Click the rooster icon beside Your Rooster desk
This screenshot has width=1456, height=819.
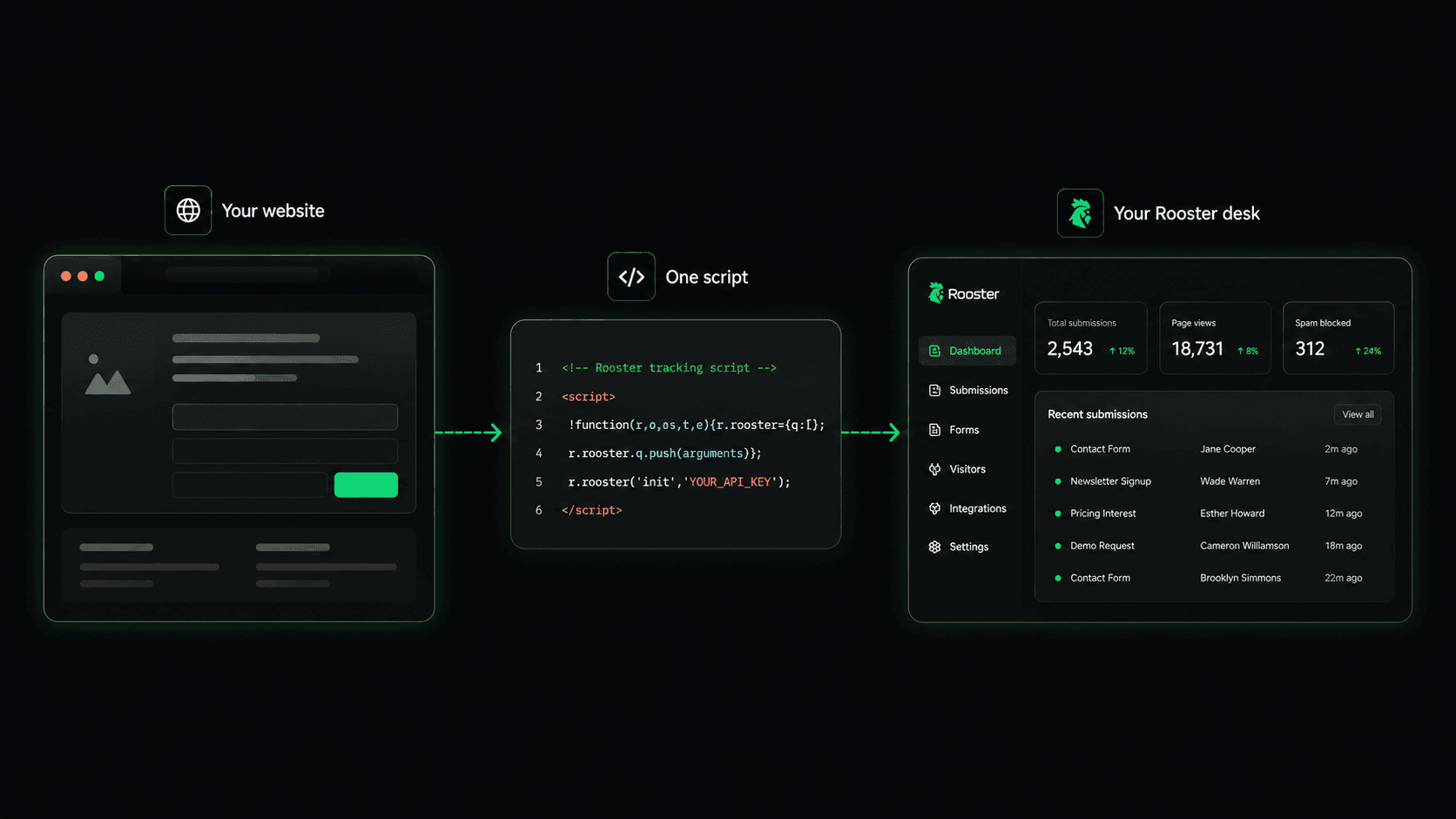point(1081,213)
